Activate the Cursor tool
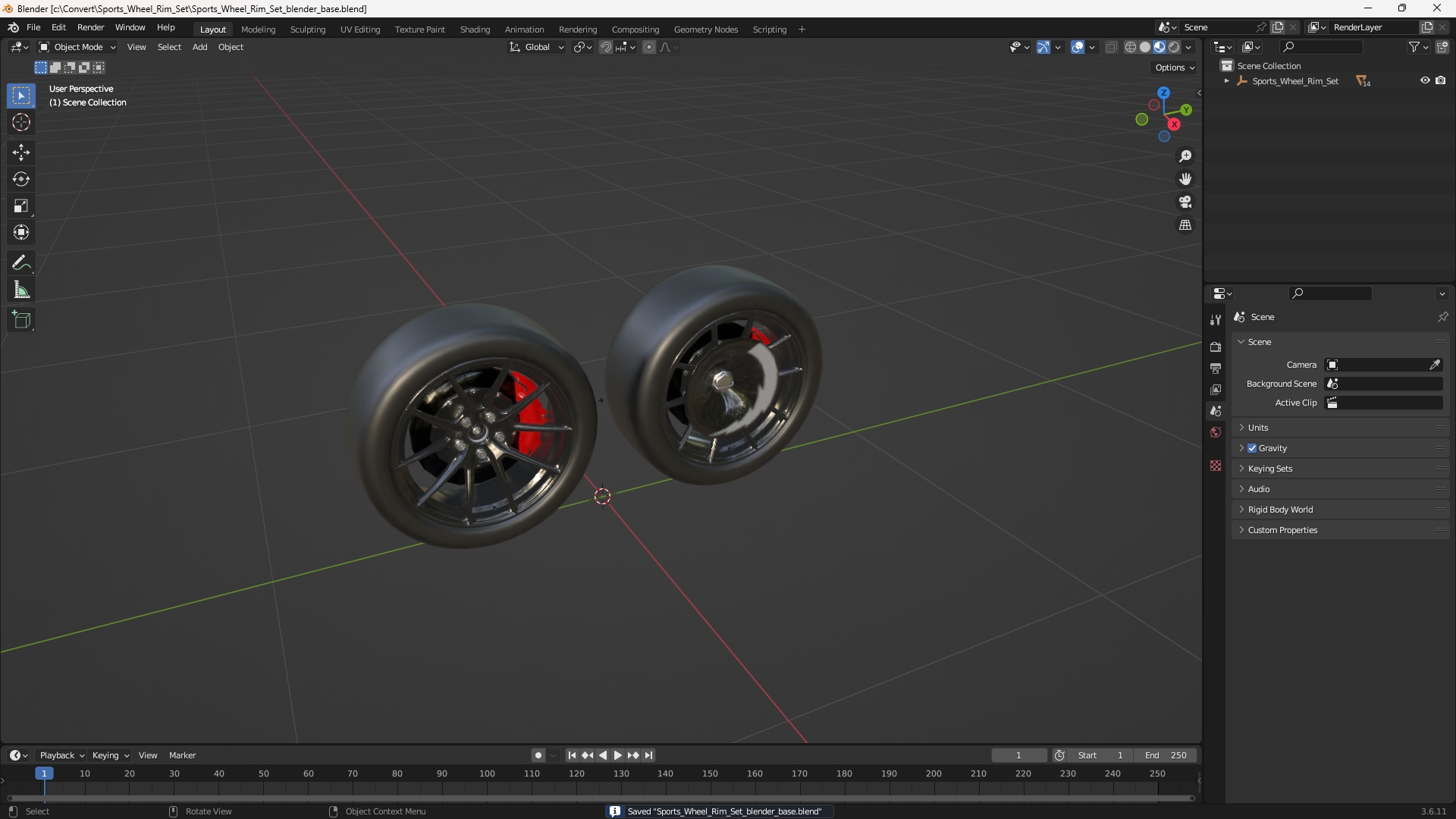 (x=21, y=122)
